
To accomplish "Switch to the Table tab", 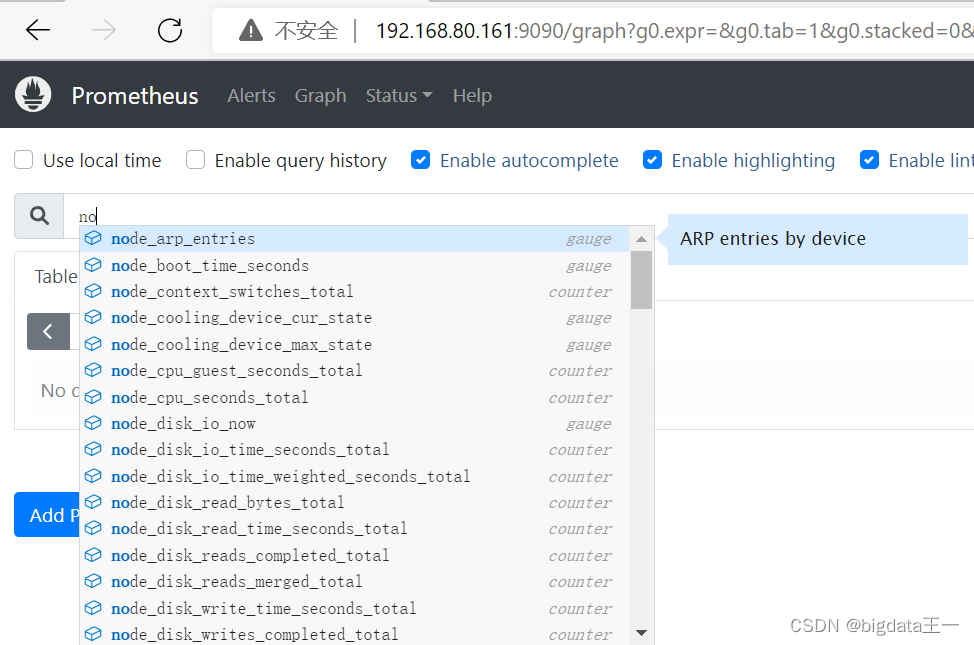I will pyautogui.click(x=56, y=277).
